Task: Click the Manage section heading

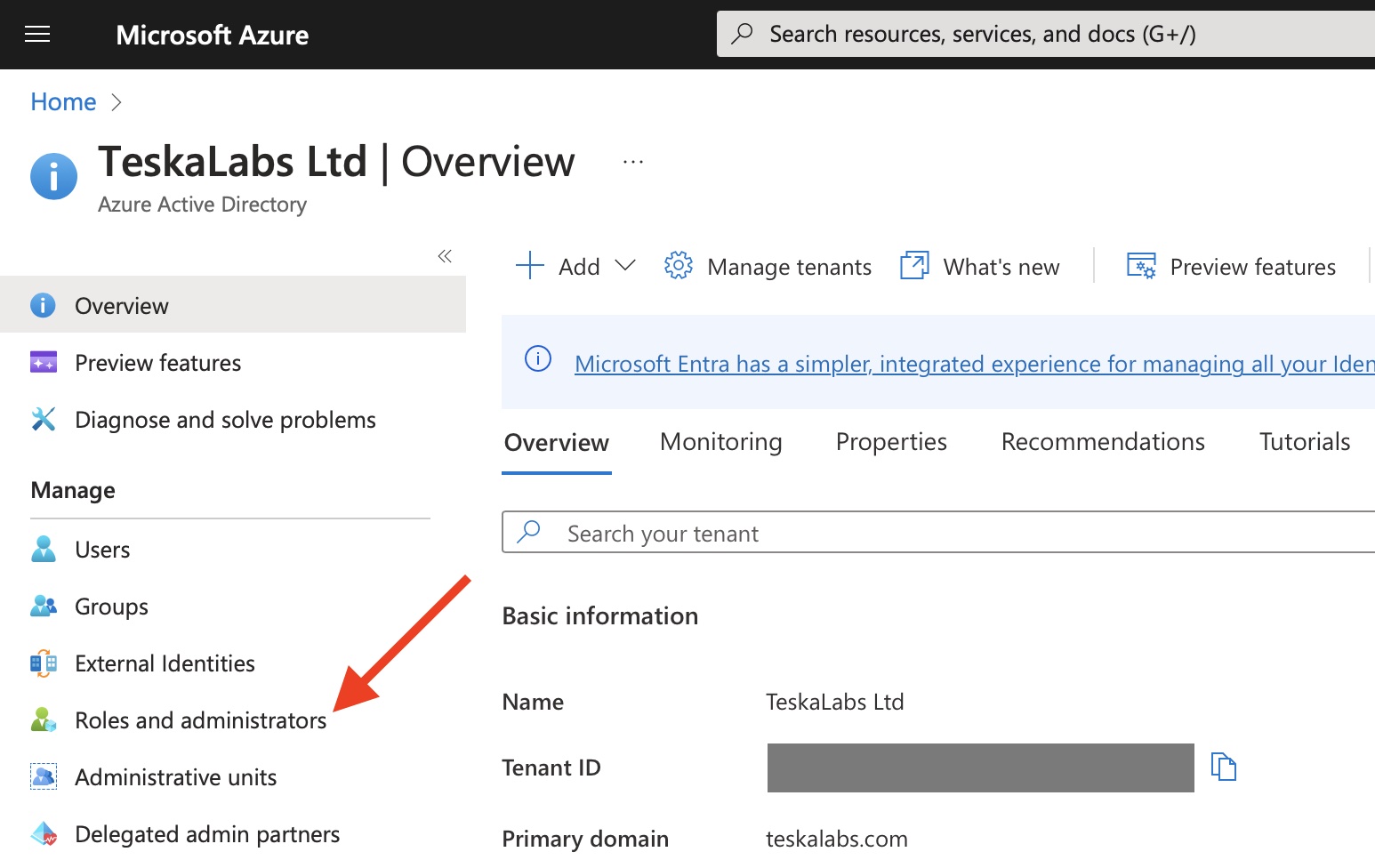Action: pyautogui.click(x=73, y=490)
